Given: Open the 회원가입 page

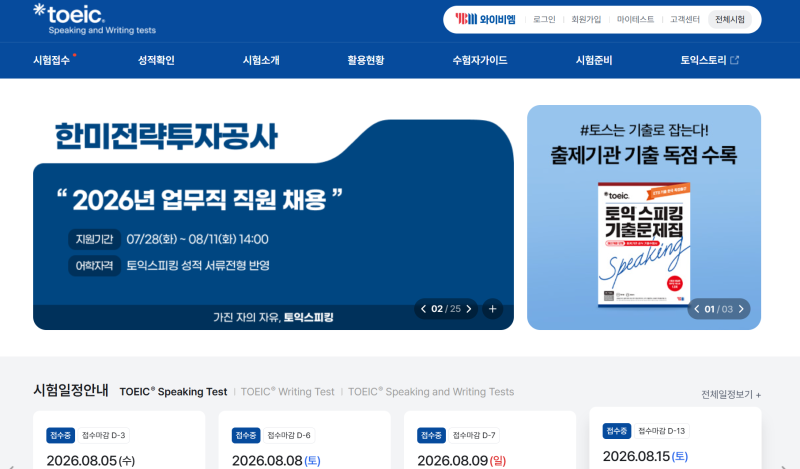Looking at the screenshot, I should 586,19.
